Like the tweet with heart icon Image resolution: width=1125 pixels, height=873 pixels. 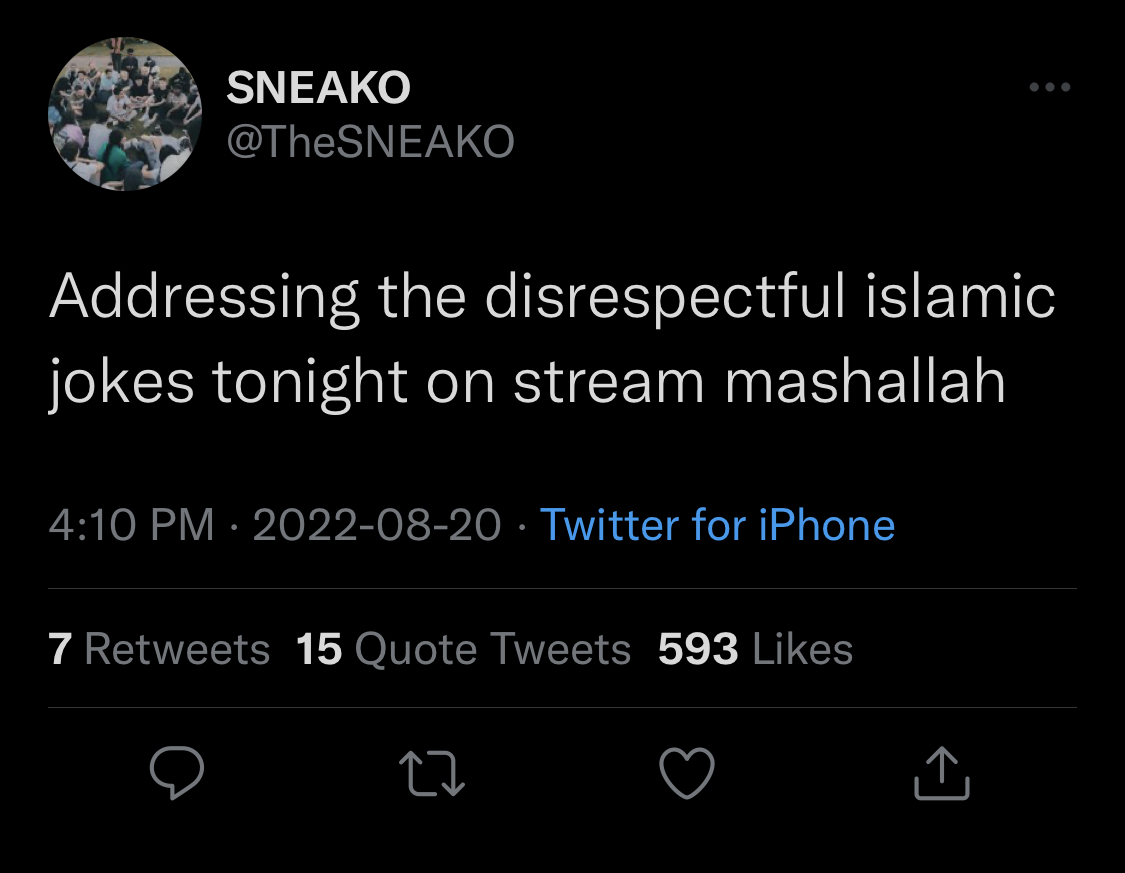(x=687, y=773)
